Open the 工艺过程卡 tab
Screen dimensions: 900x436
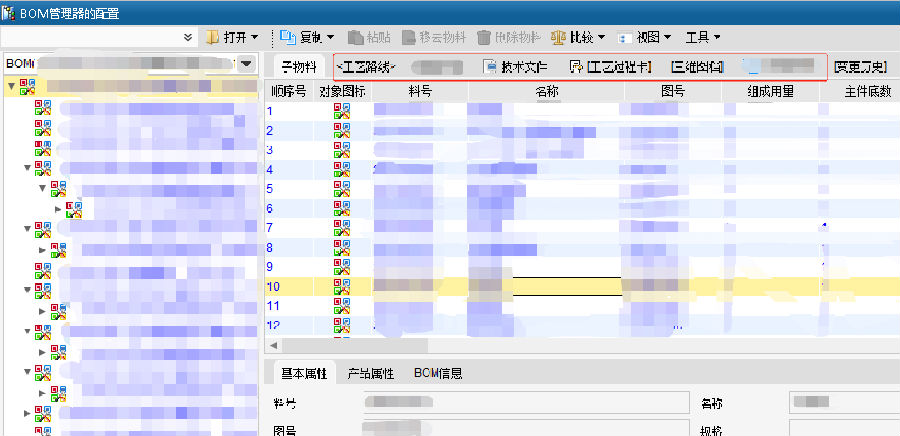[x=610, y=67]
